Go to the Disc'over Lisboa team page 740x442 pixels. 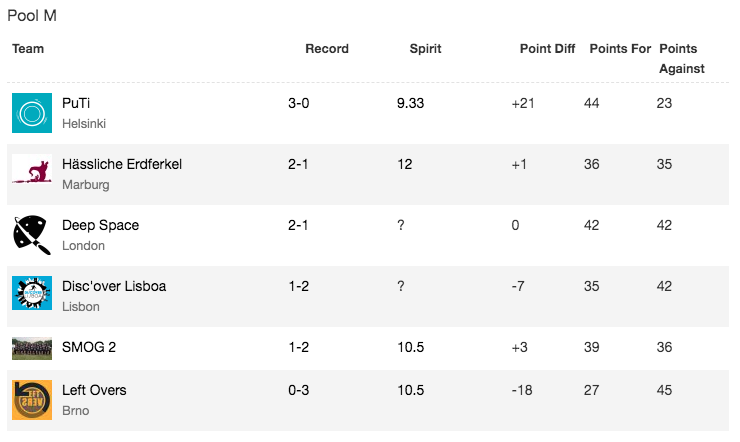point(114,286)
